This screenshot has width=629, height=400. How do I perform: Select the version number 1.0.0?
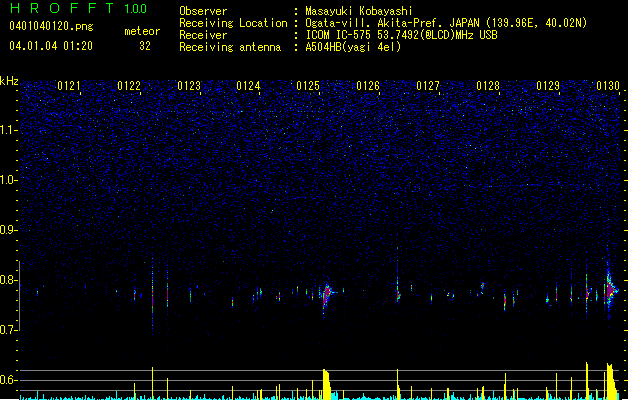136,9
